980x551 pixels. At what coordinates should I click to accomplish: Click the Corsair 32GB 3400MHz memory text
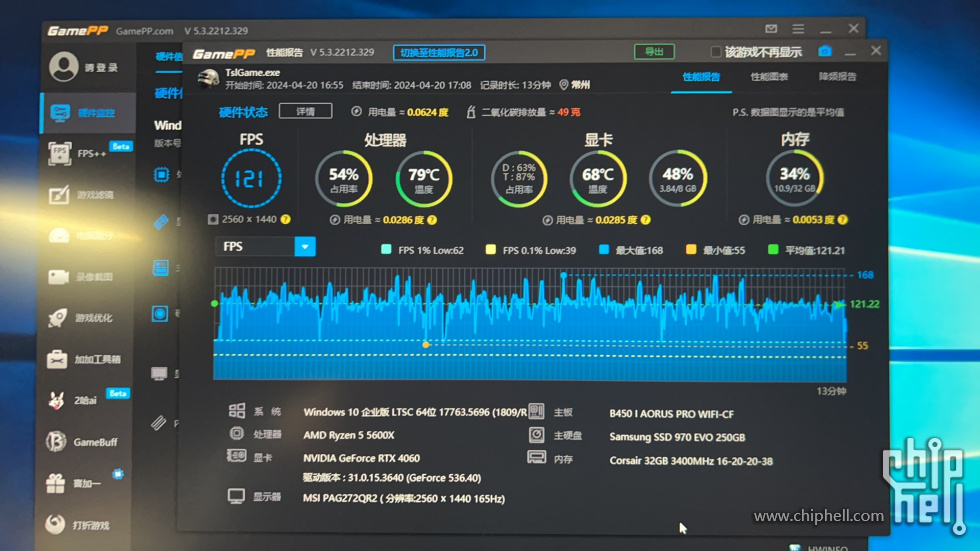tap(691, 461)
